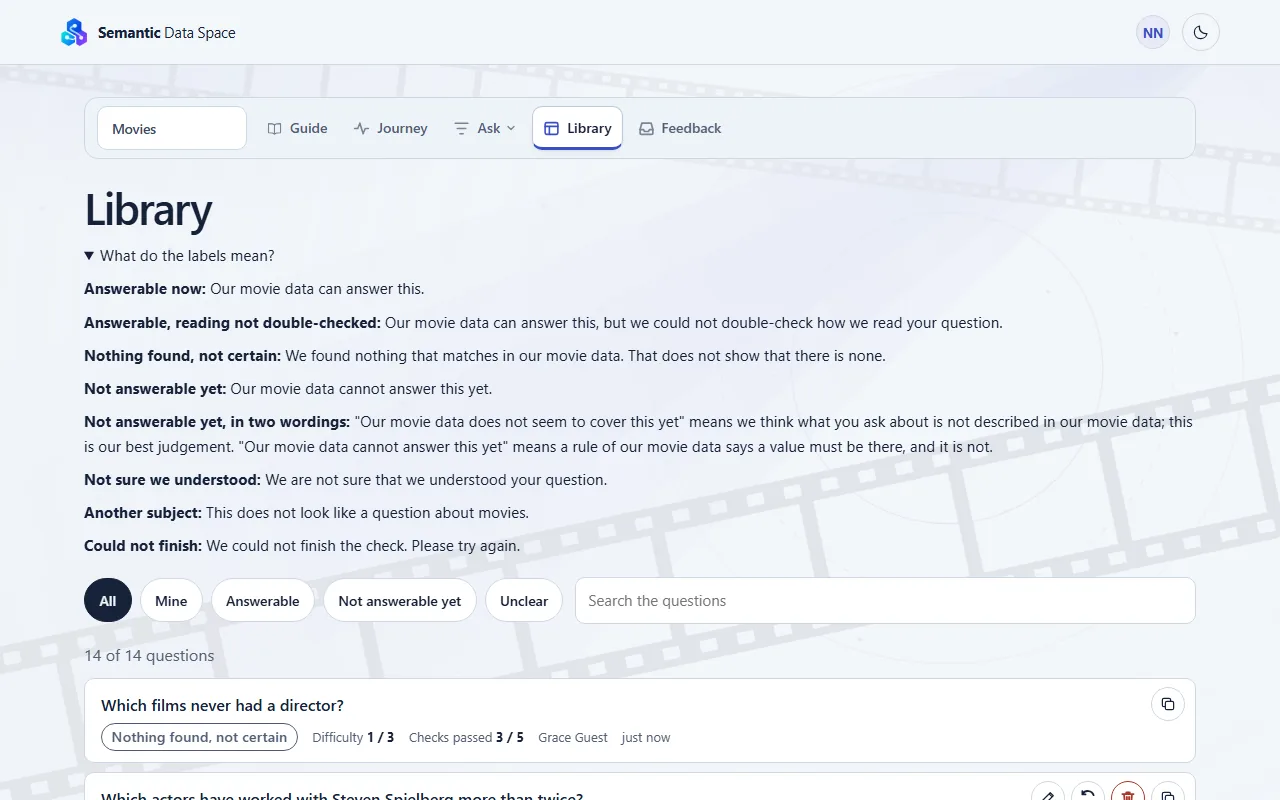Expand the Ask dropdown menu

[485, 128]
